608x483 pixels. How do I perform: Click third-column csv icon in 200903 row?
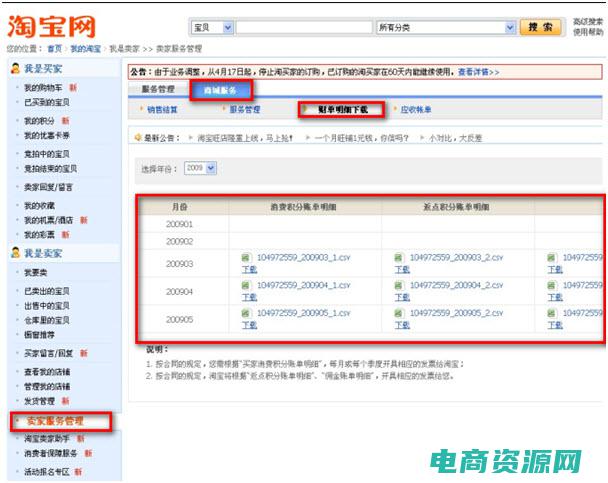pos(551,257)
